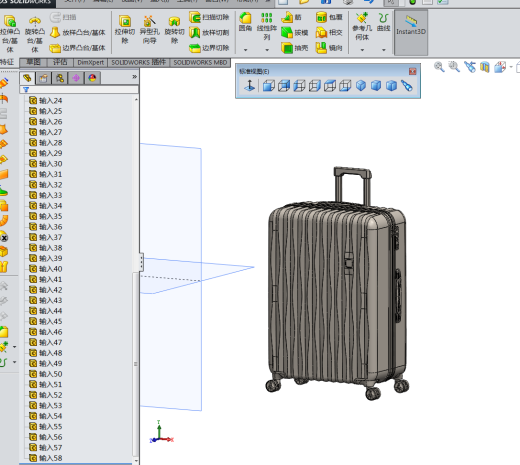Choose the 旋转切除 revolved cut tool
This screenshot has width=520, height=465.
[174, 29]
